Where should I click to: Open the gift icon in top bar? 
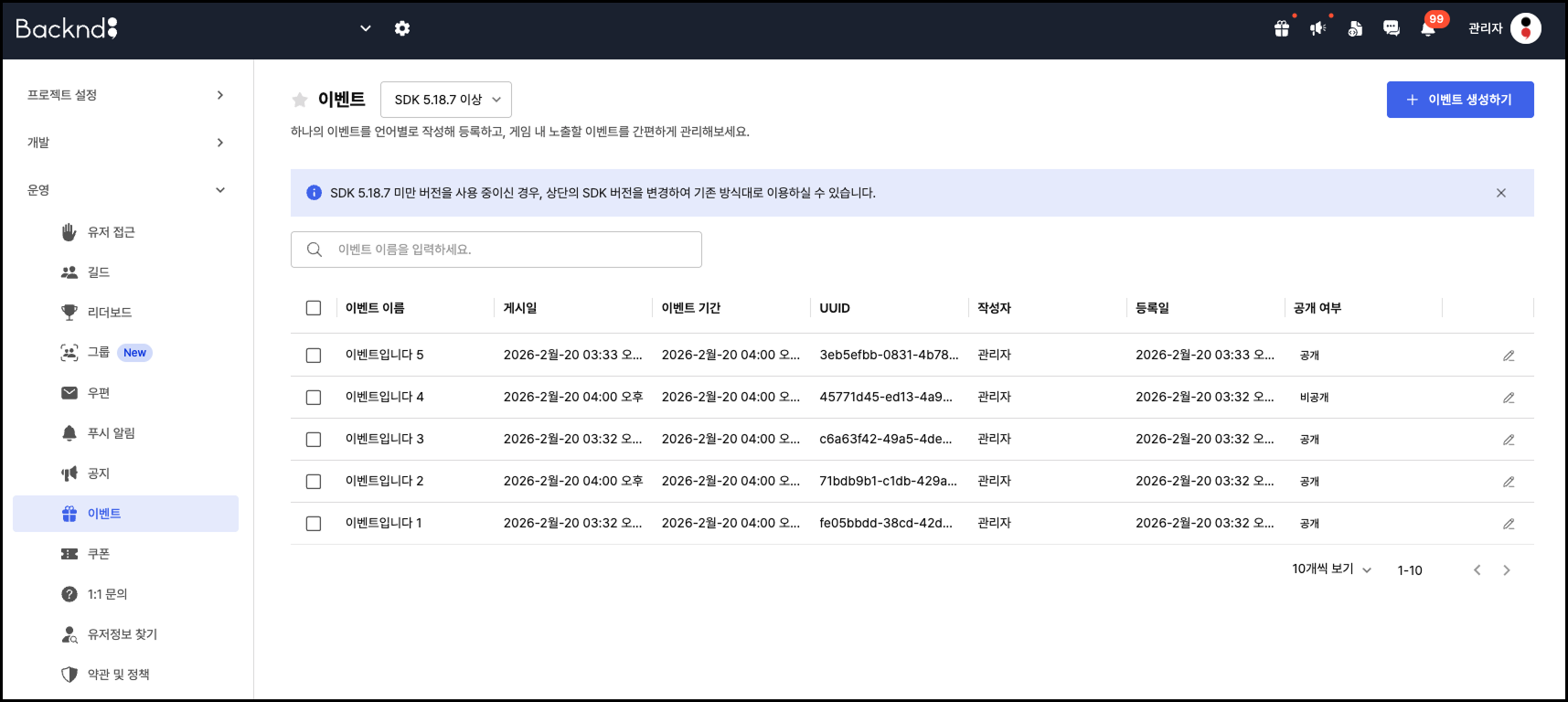tap(1282, 28)
